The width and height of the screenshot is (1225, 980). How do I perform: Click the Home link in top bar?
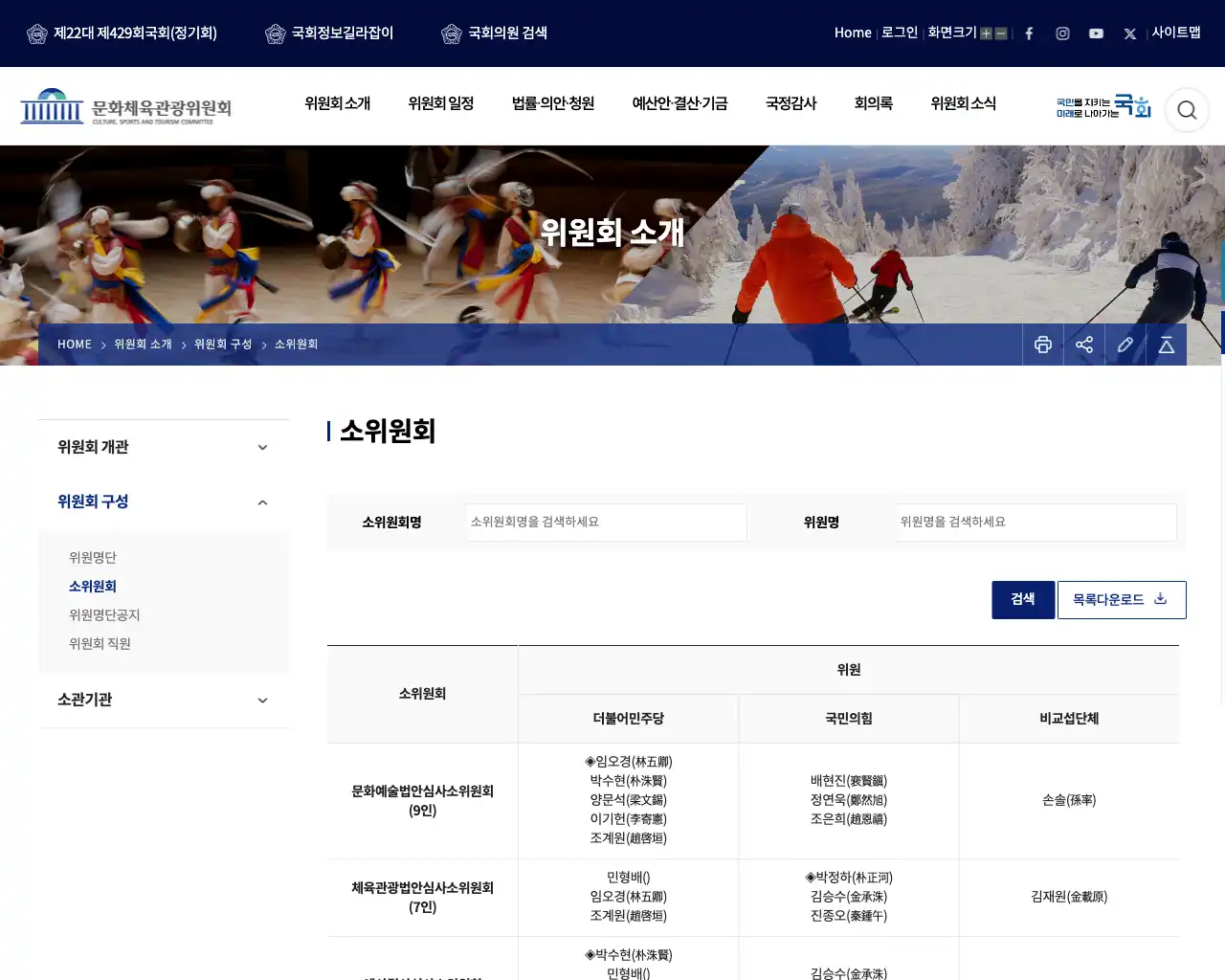pos(853,33)
